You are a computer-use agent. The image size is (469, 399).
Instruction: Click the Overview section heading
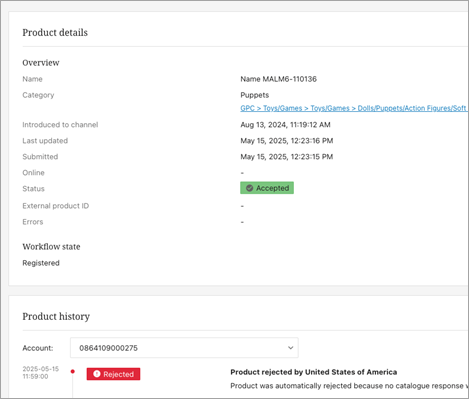pyautogui.click(x=41, y=63)
